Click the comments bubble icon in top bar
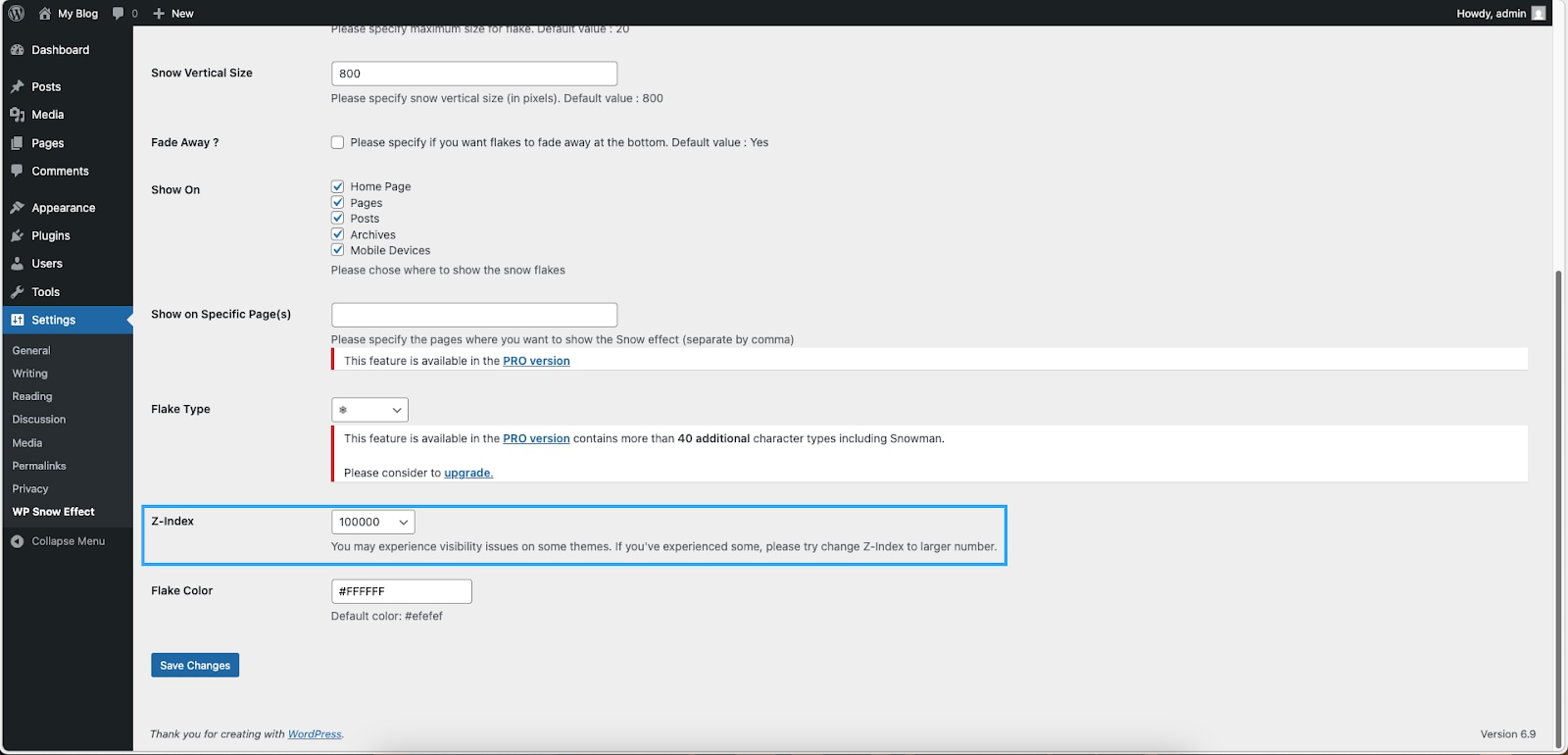The width and height of the screenshot is (1568, 755). pos(119,14)
